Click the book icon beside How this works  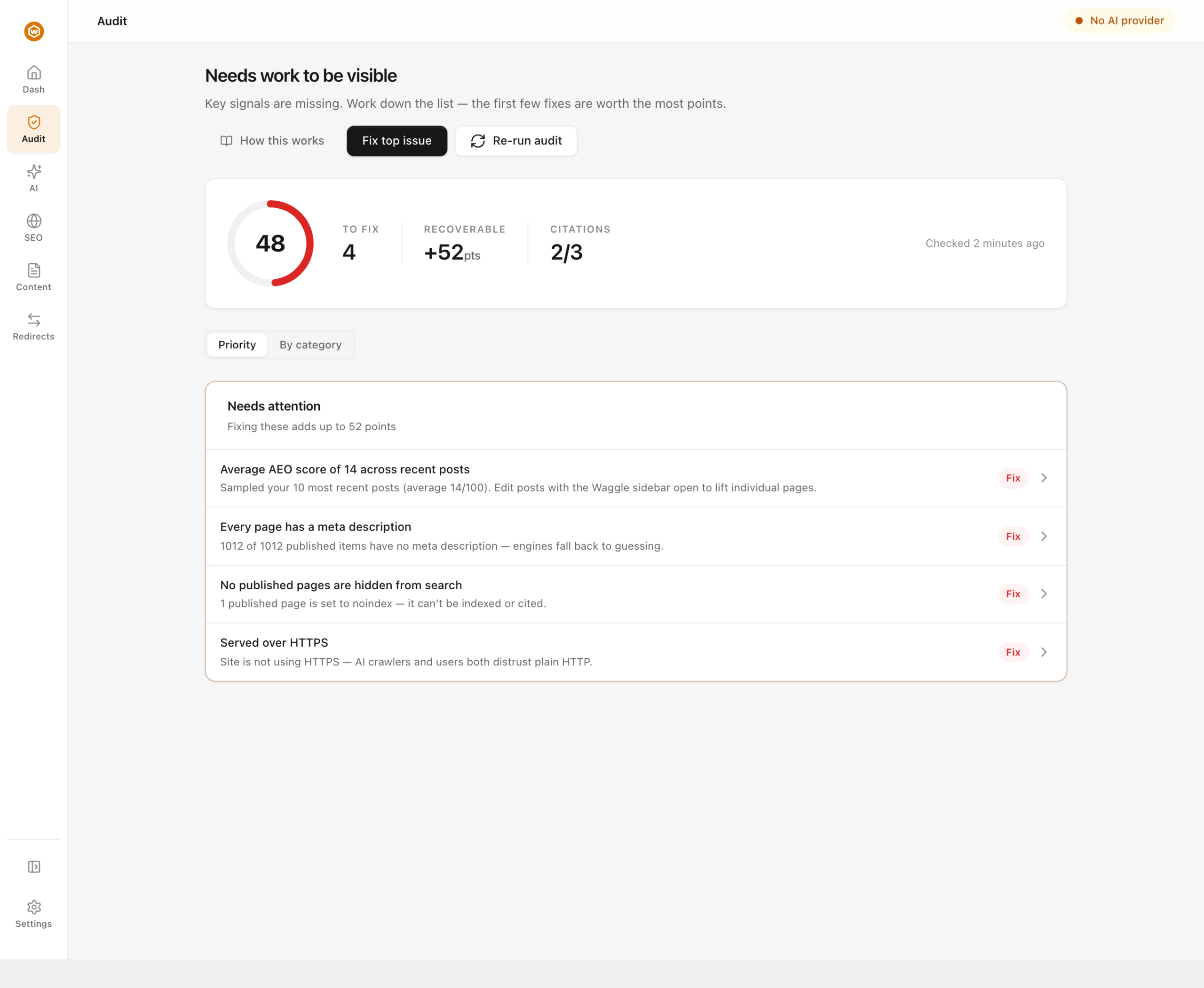click(227, 141)
